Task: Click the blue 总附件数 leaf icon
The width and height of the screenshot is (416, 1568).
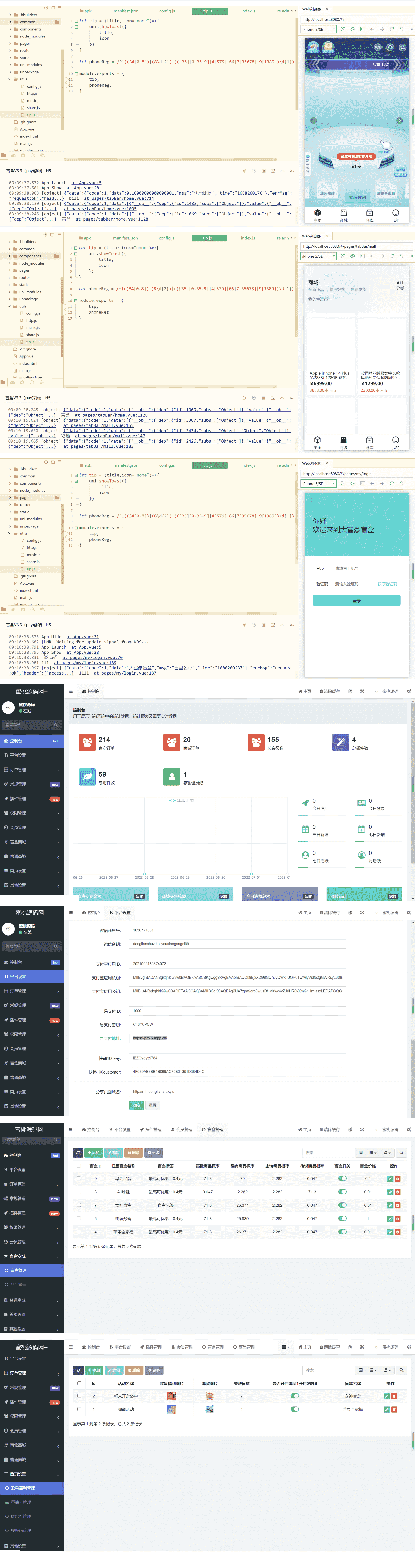Action: tap(88, 777)
